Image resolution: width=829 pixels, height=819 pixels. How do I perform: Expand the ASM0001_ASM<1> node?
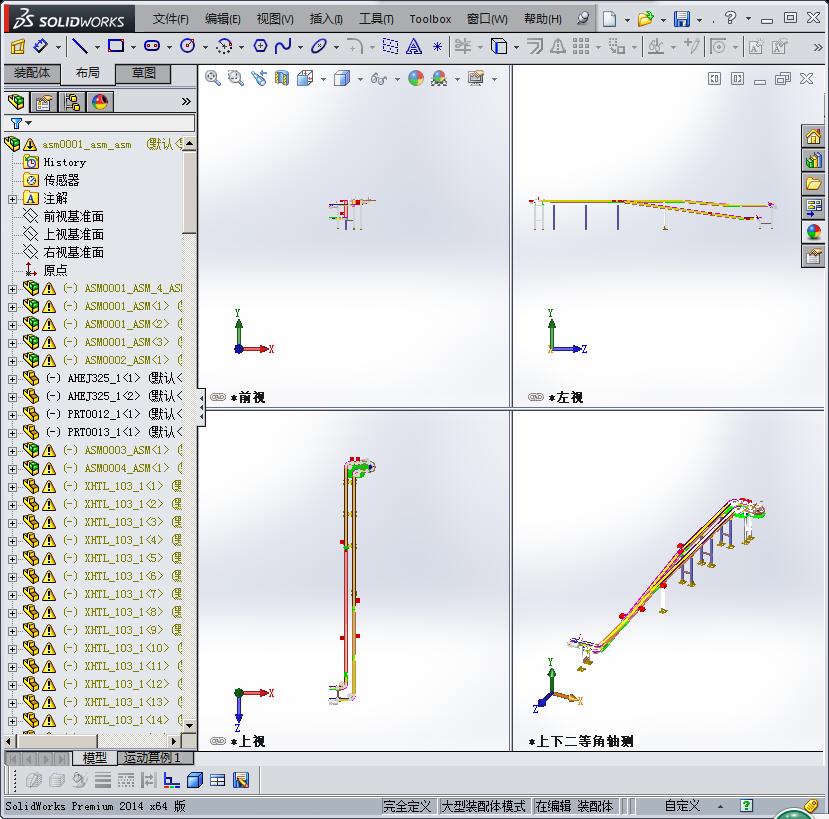[x=12, y=307]
